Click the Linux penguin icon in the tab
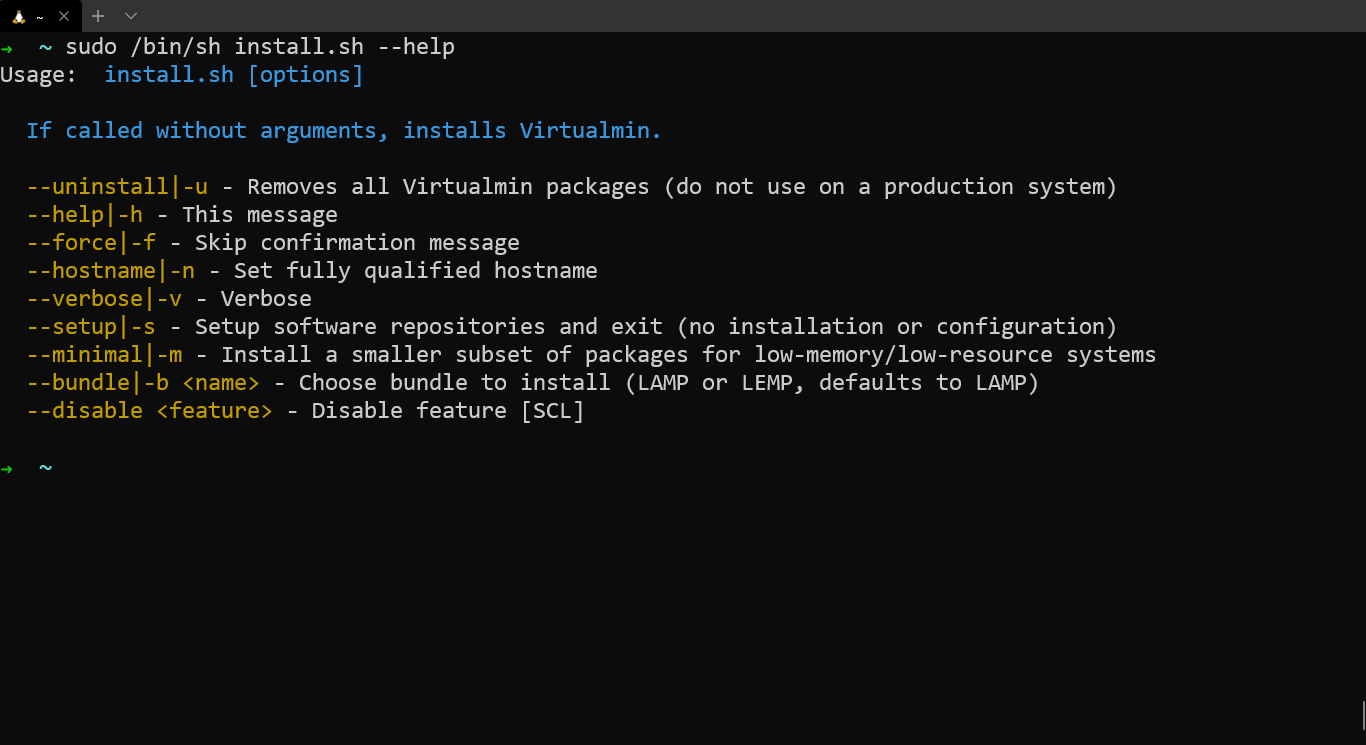The height and width of the screenshot is (745, 1366). coord(18,16)
